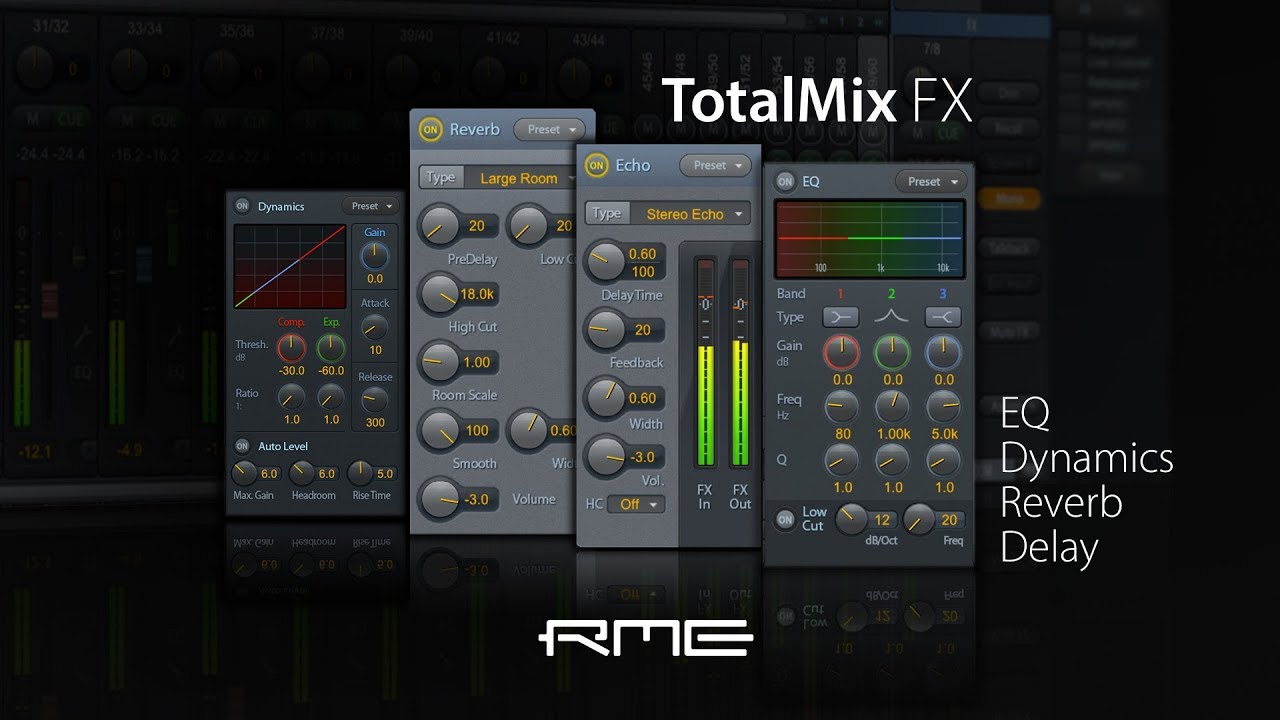Click the FX Out level meter
Image resolution: width=1280 pixels, height=720 pixels.
click(x=740, y=363)
